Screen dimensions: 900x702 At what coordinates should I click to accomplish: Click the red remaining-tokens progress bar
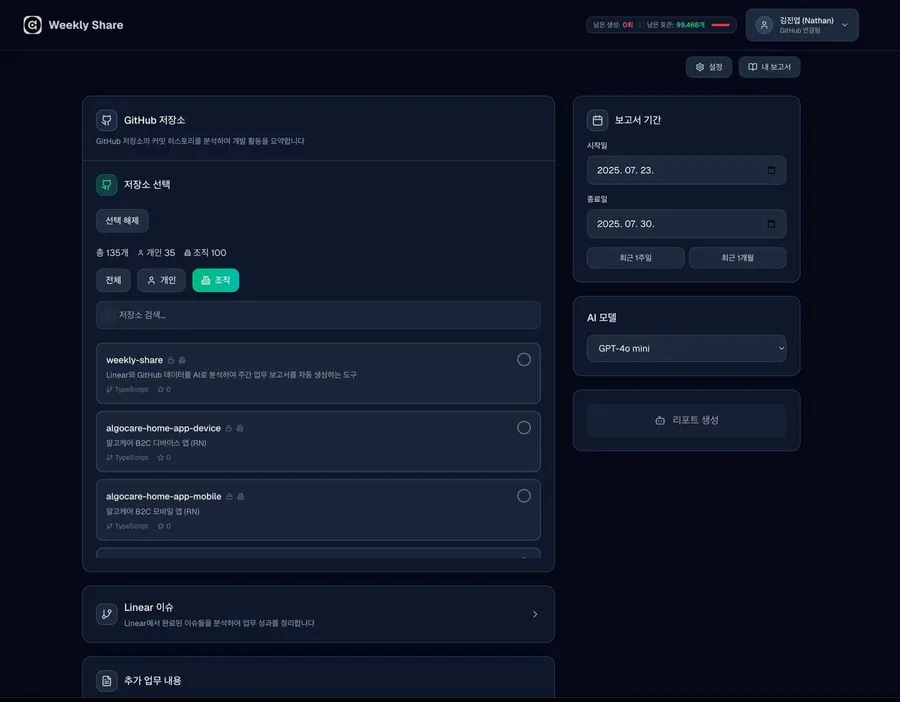[x=720, y=25]
